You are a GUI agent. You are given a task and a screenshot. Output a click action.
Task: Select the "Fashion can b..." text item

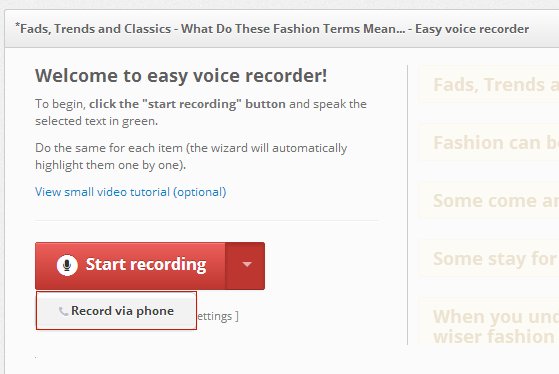(x=489, y=143)
